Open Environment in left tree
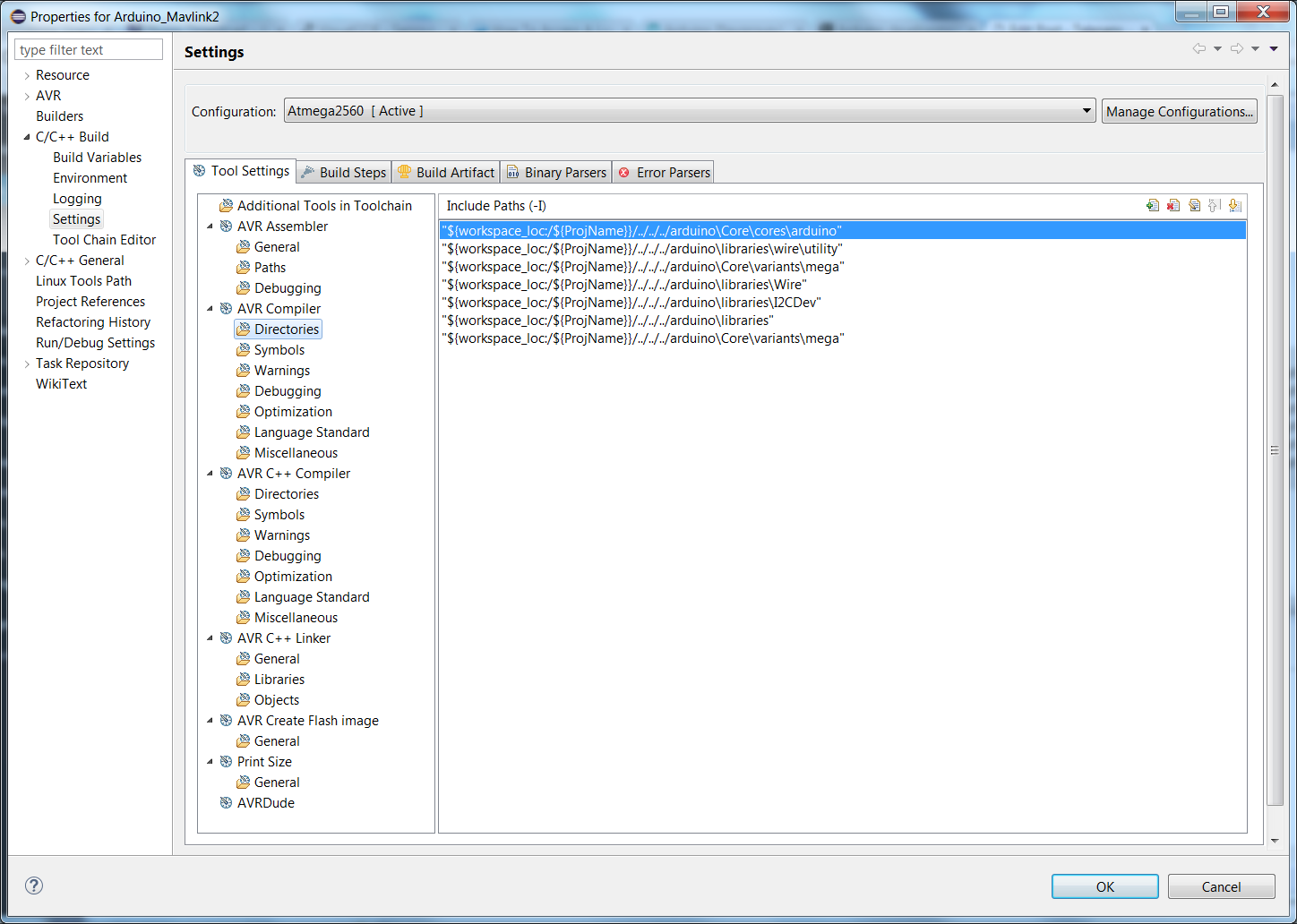This screenshot has height=924, width=1297. [90, 178]
